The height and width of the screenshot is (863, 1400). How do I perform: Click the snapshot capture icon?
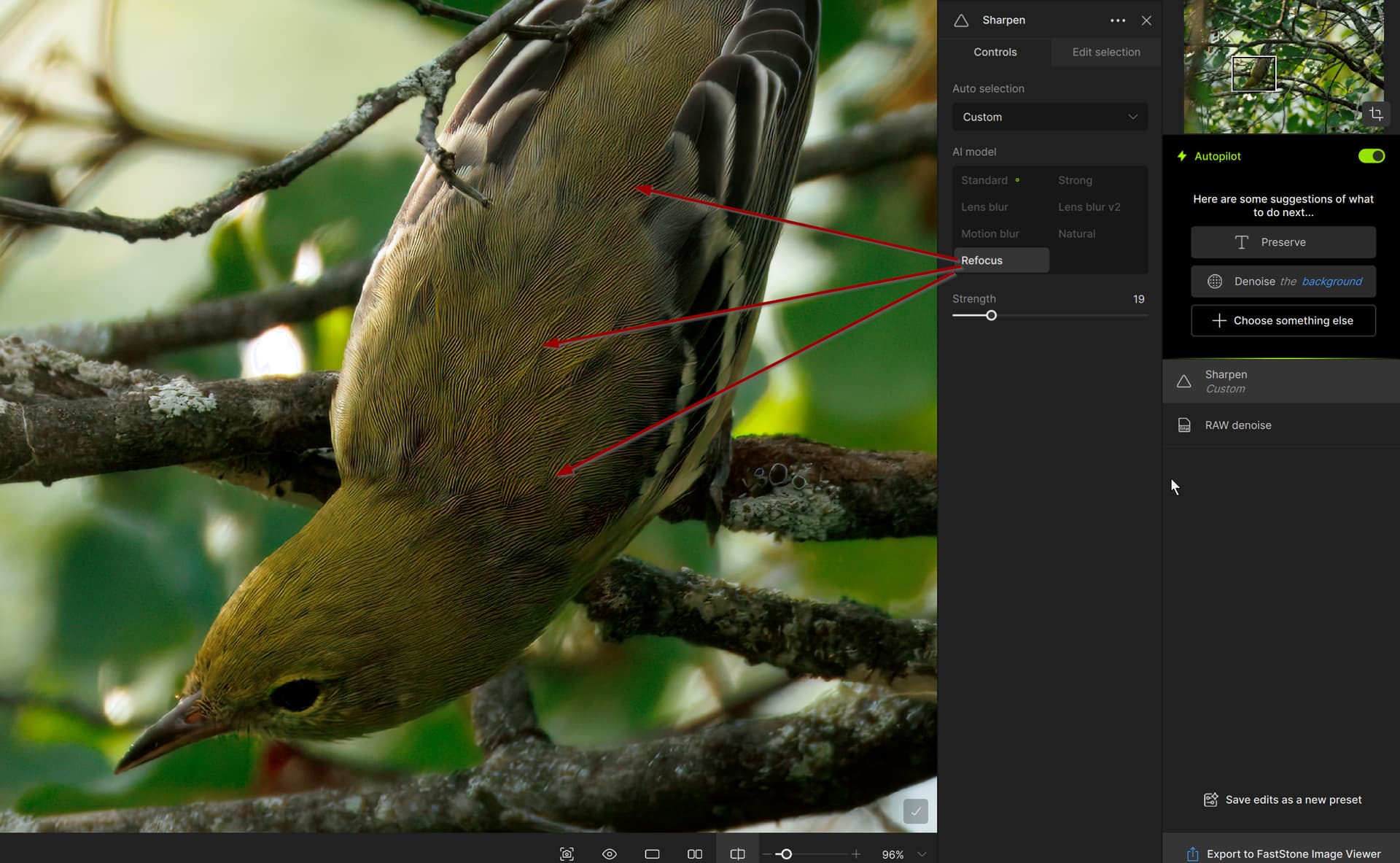567,854
